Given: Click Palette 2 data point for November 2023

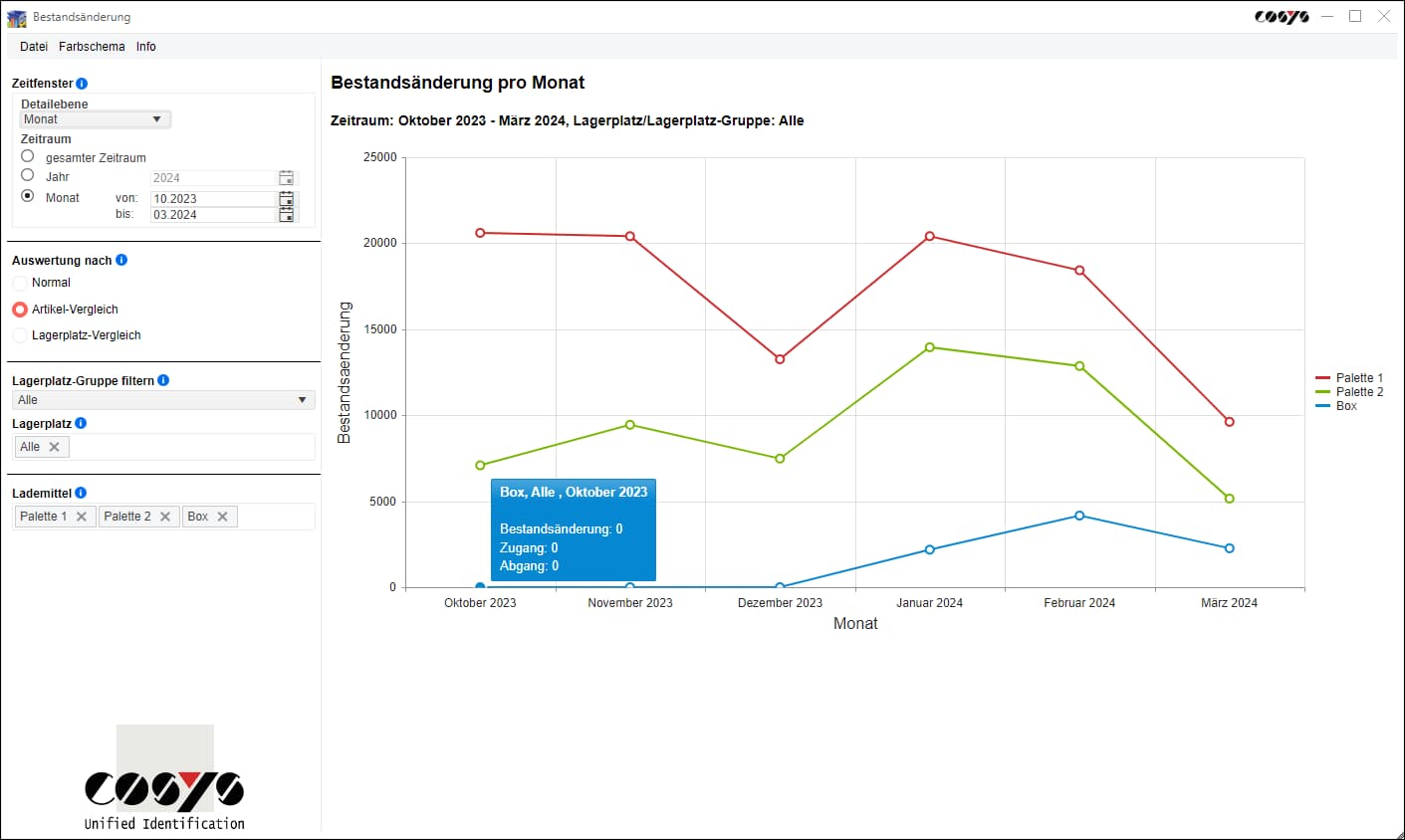Looking at the screenshot, I should (x=630, y=425).
